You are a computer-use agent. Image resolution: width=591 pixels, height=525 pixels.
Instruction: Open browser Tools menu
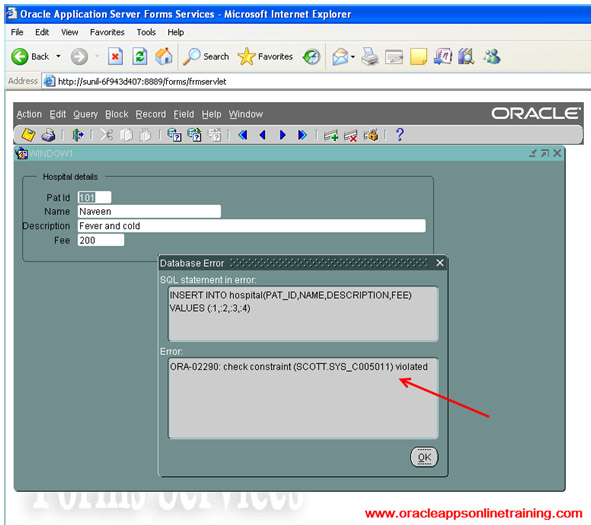[146, 32]
